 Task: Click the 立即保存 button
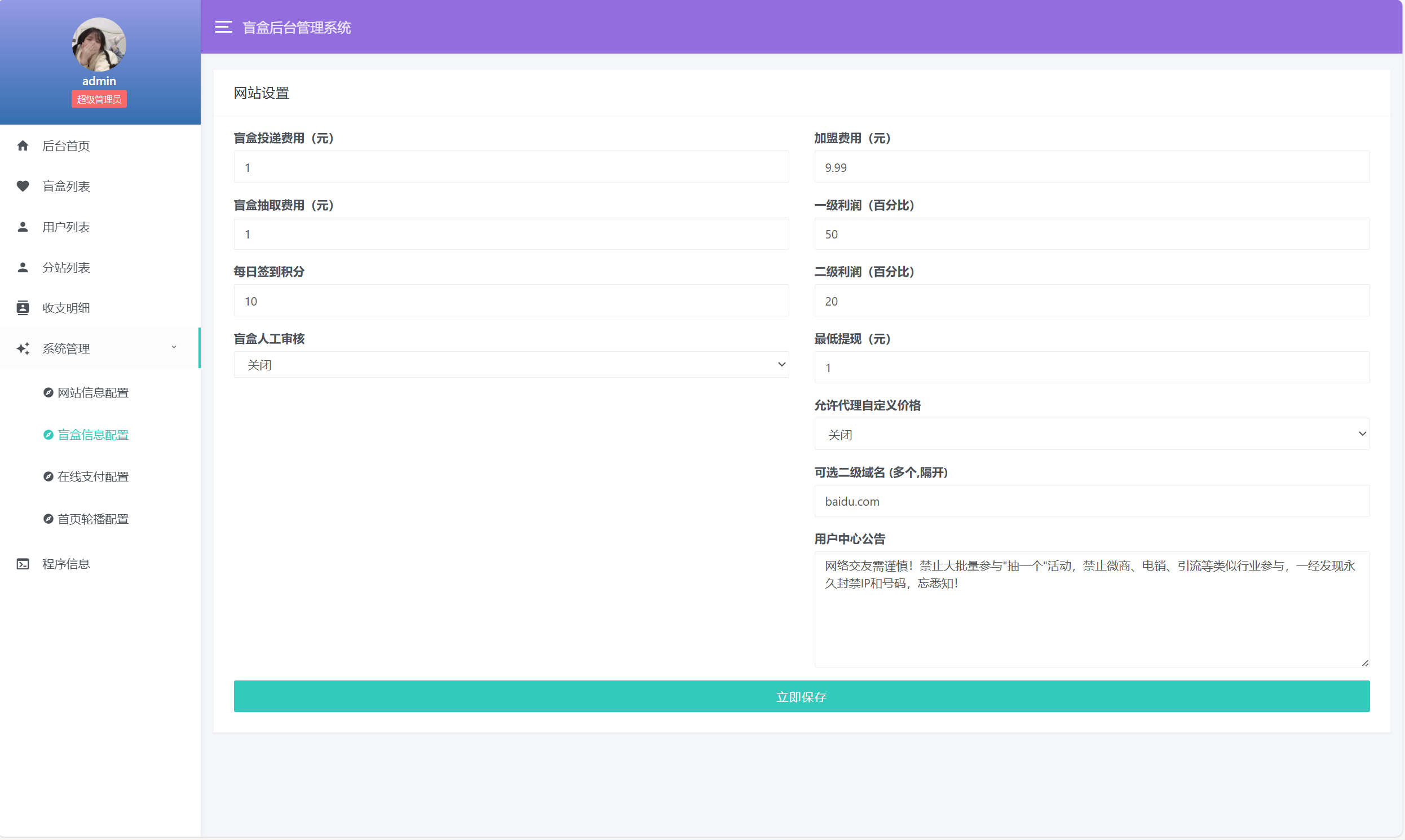click(801, 696)
